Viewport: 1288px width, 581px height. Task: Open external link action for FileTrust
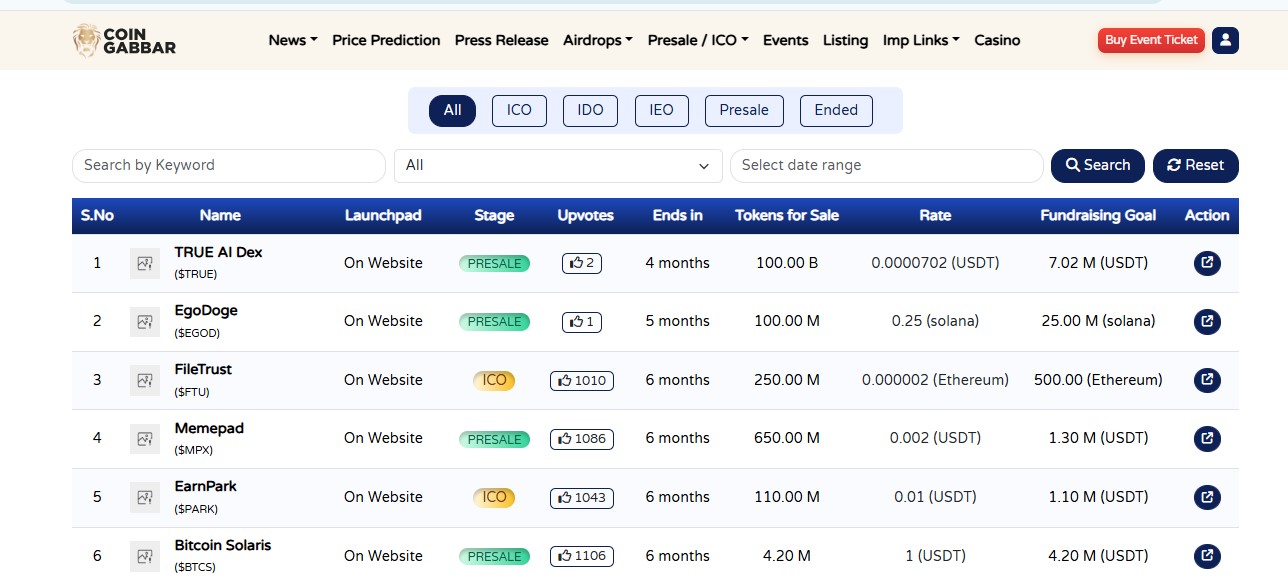[1206, 380]
